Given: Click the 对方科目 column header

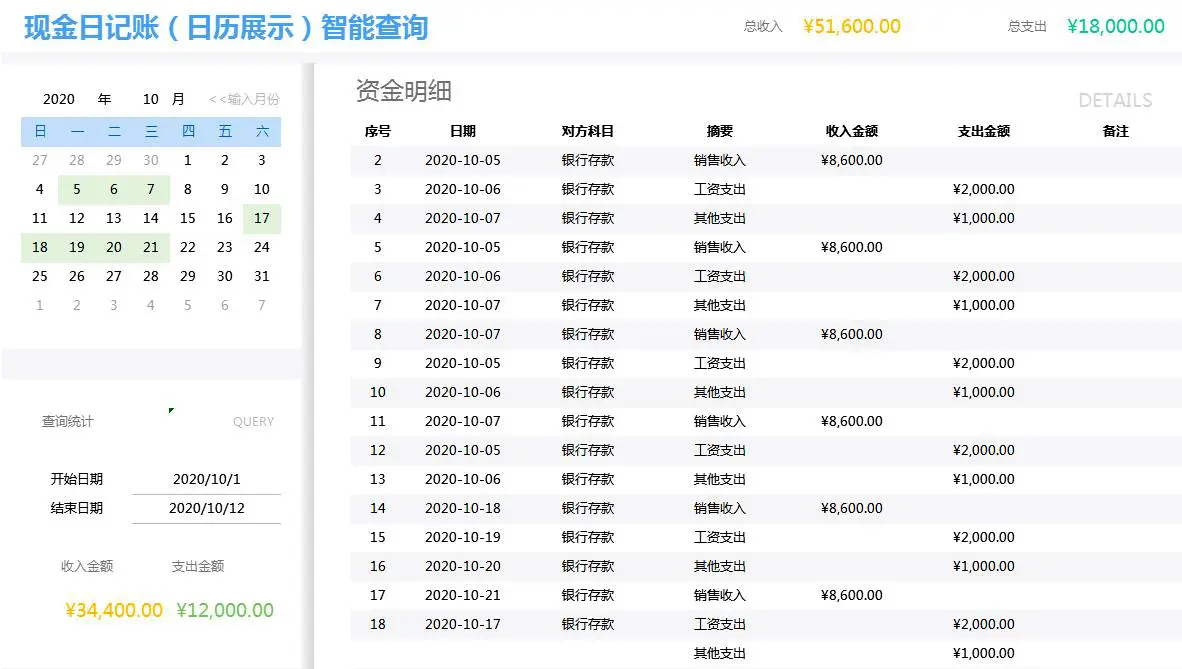Looking at the screenshot, I should tap(588, 131).
